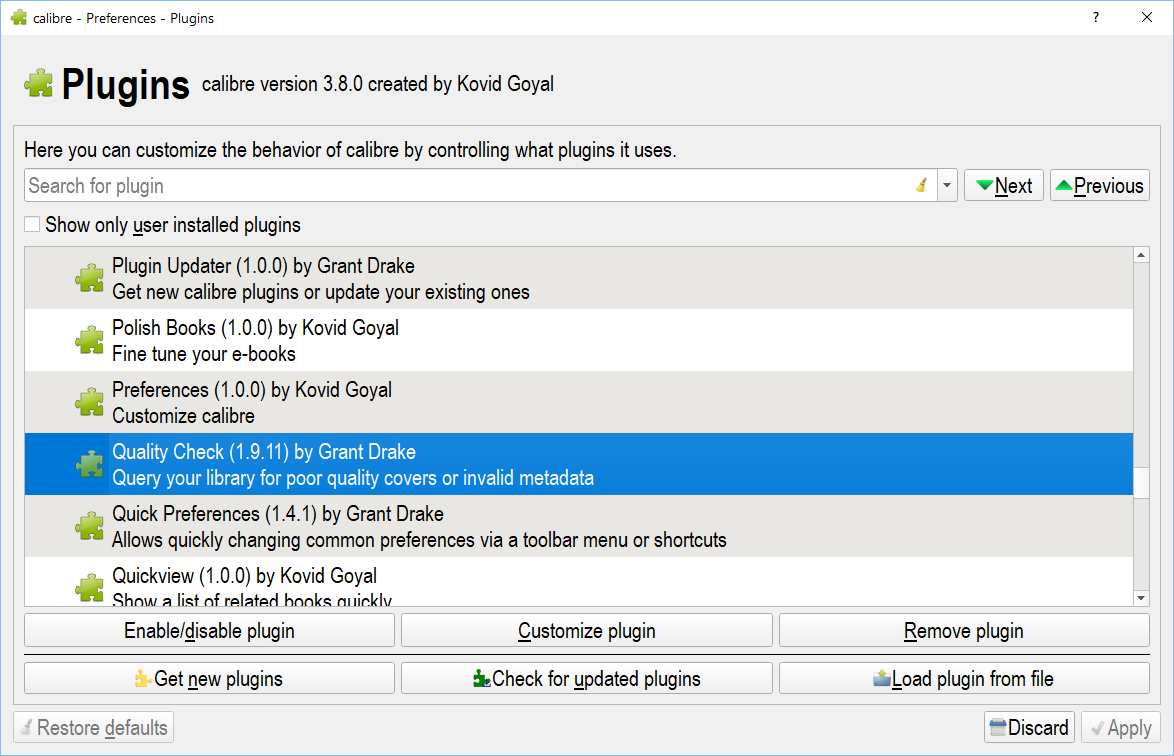Image resolution: width=1174 pixels, height=756 pixels.
Task: Check for updated plugins
Action: [587, 679]
